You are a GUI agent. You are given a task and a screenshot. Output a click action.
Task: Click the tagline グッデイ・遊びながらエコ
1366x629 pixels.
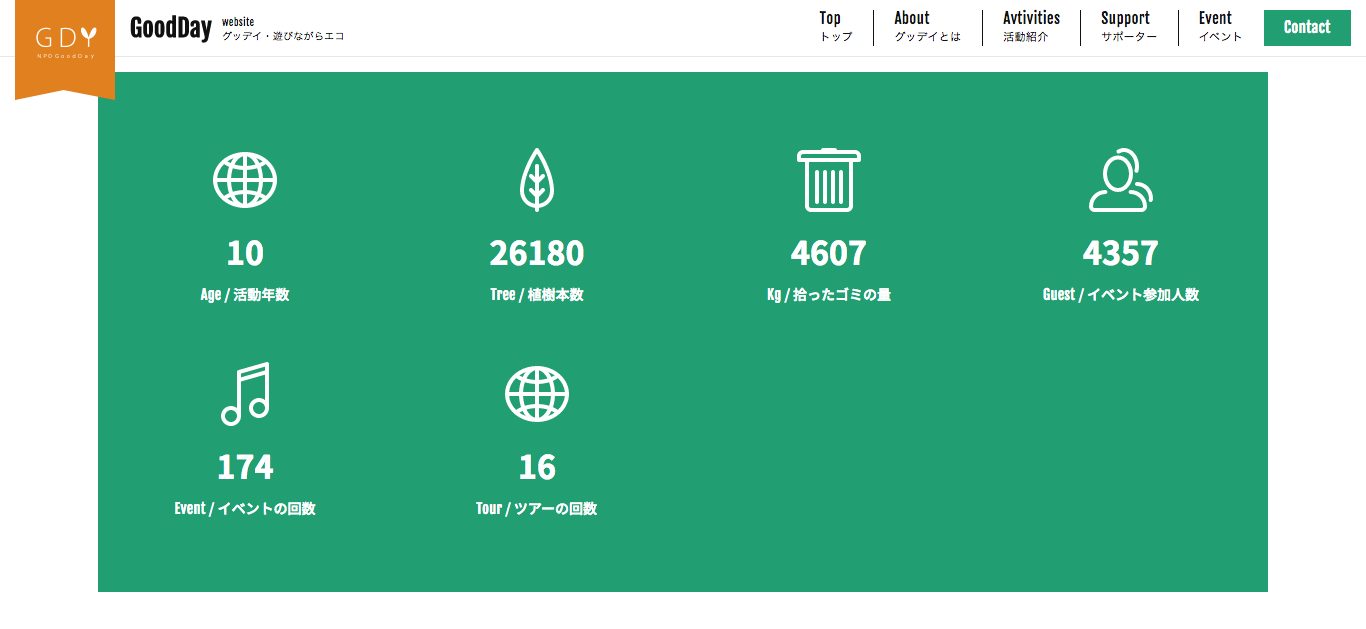(283, 36)
